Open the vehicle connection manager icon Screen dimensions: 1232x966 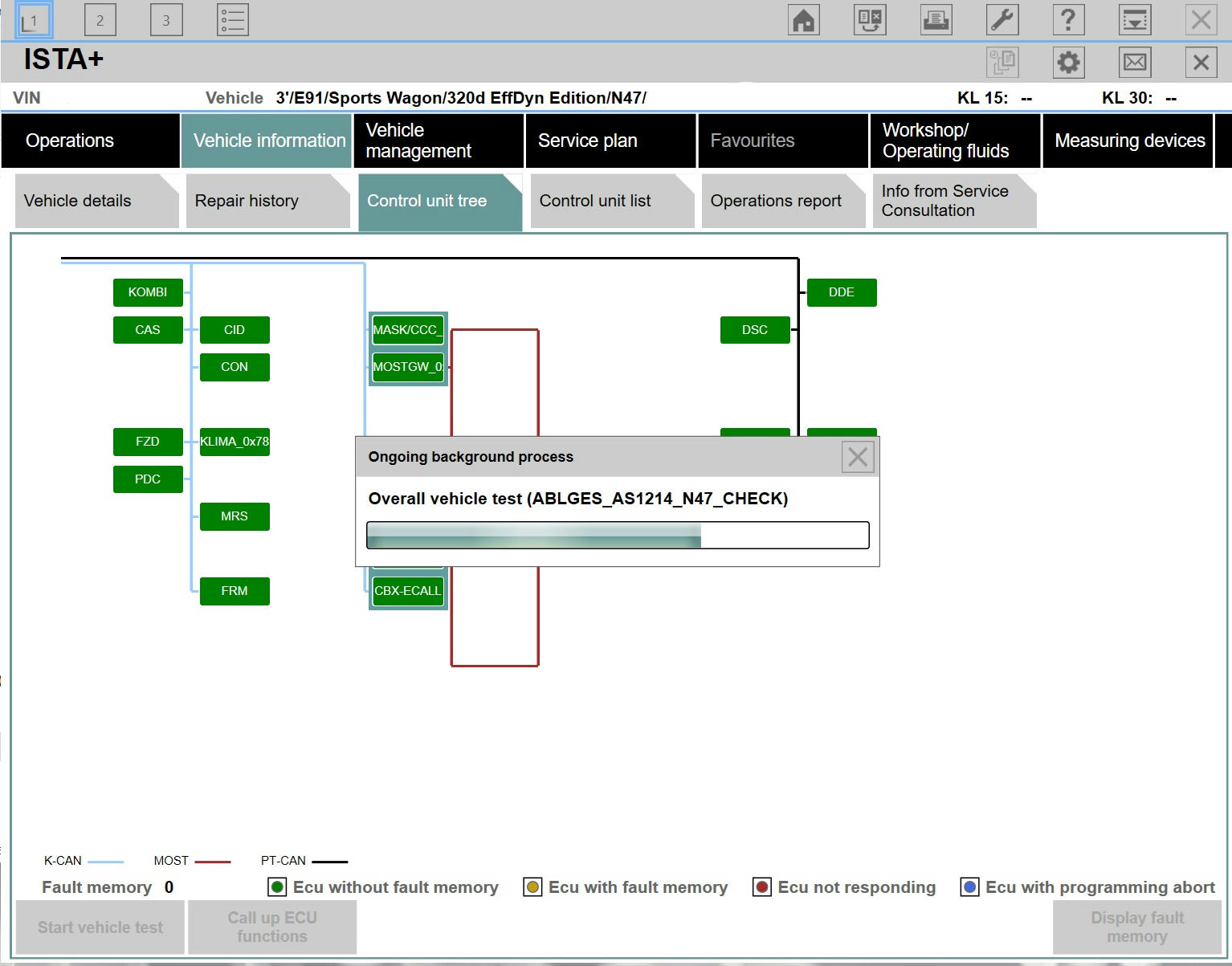coord(870,19)
